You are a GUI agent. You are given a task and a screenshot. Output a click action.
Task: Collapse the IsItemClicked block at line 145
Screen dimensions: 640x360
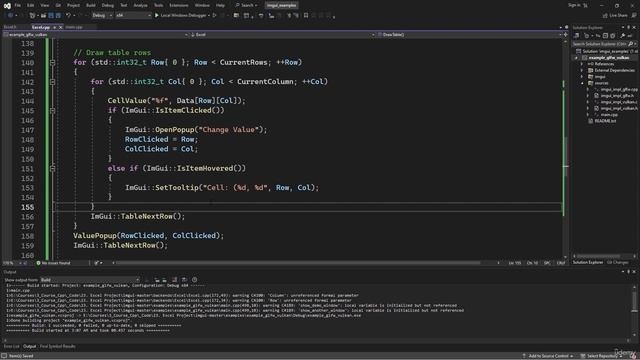[53, 111]
